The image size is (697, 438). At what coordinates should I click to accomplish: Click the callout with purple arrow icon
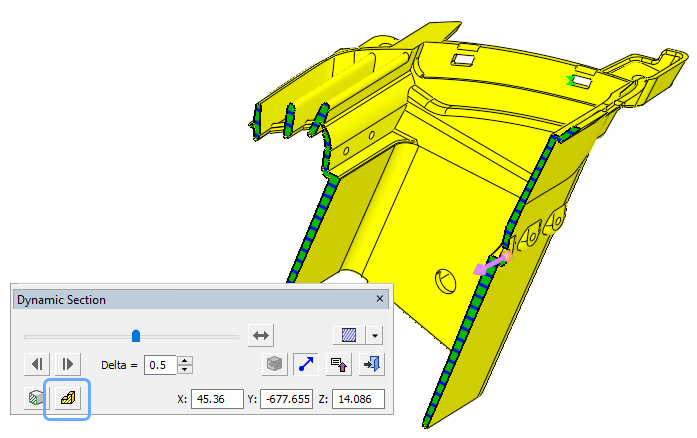pos(339,364)
